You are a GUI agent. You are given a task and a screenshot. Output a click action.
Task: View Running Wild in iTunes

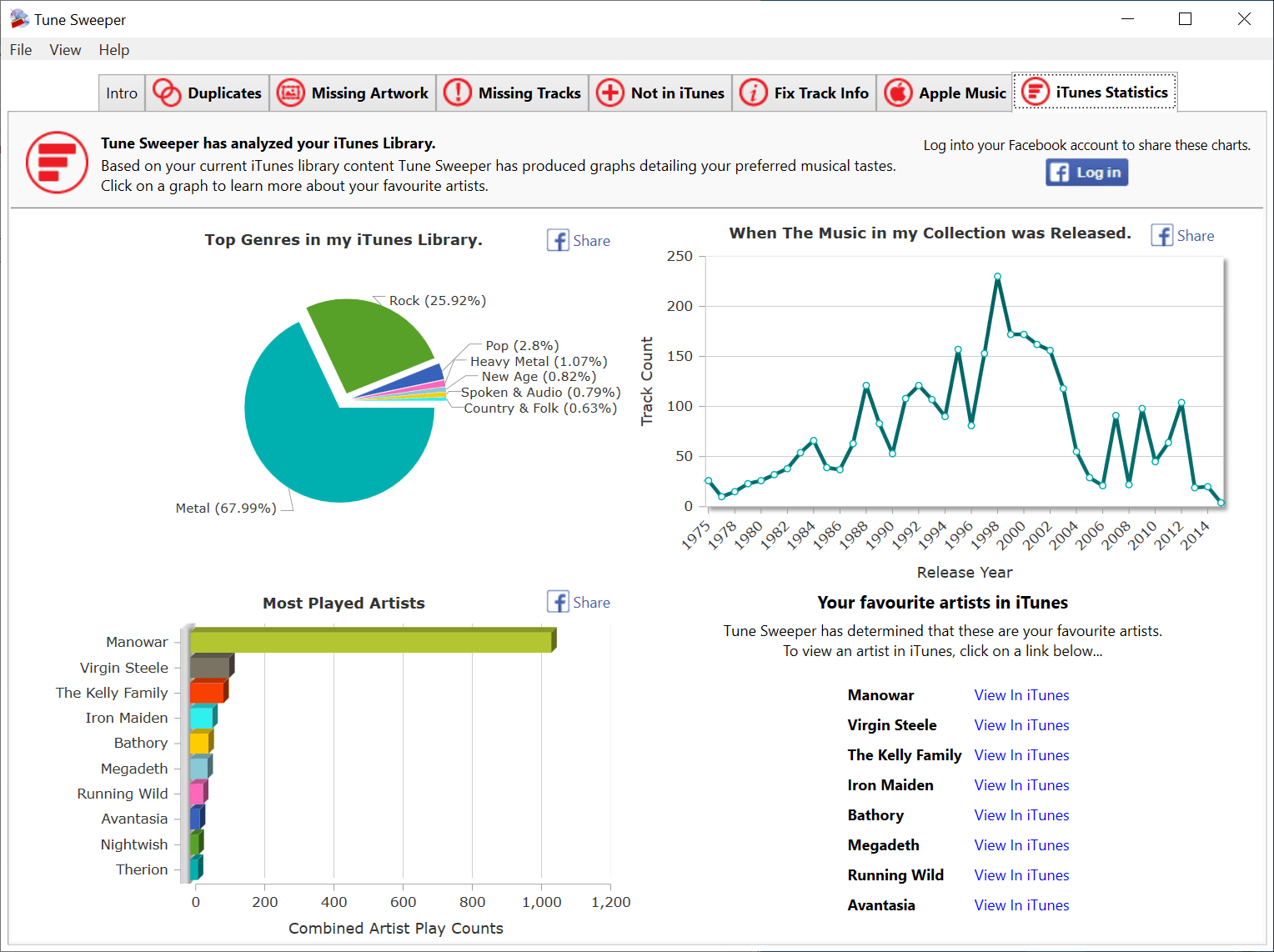point(1021,875)
